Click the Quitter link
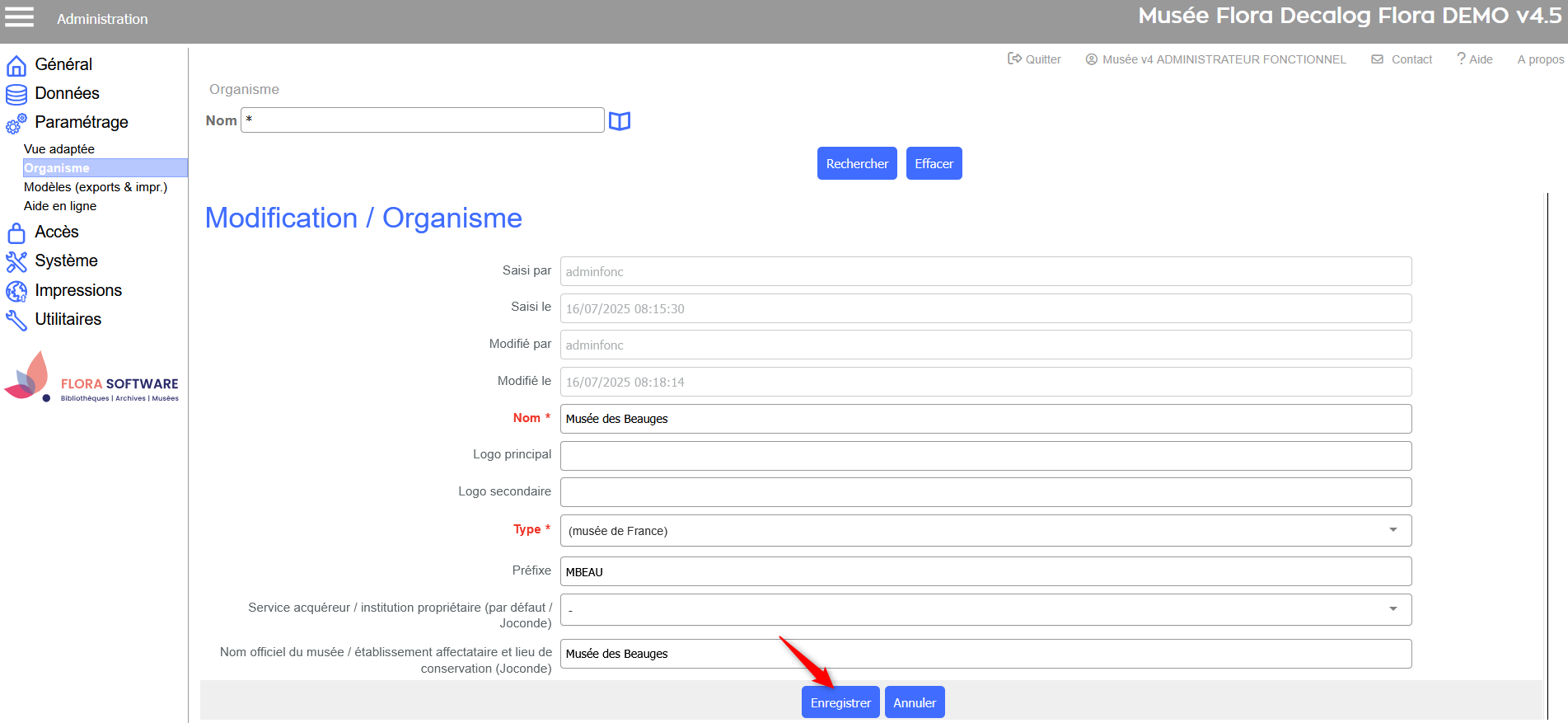 1035,59
